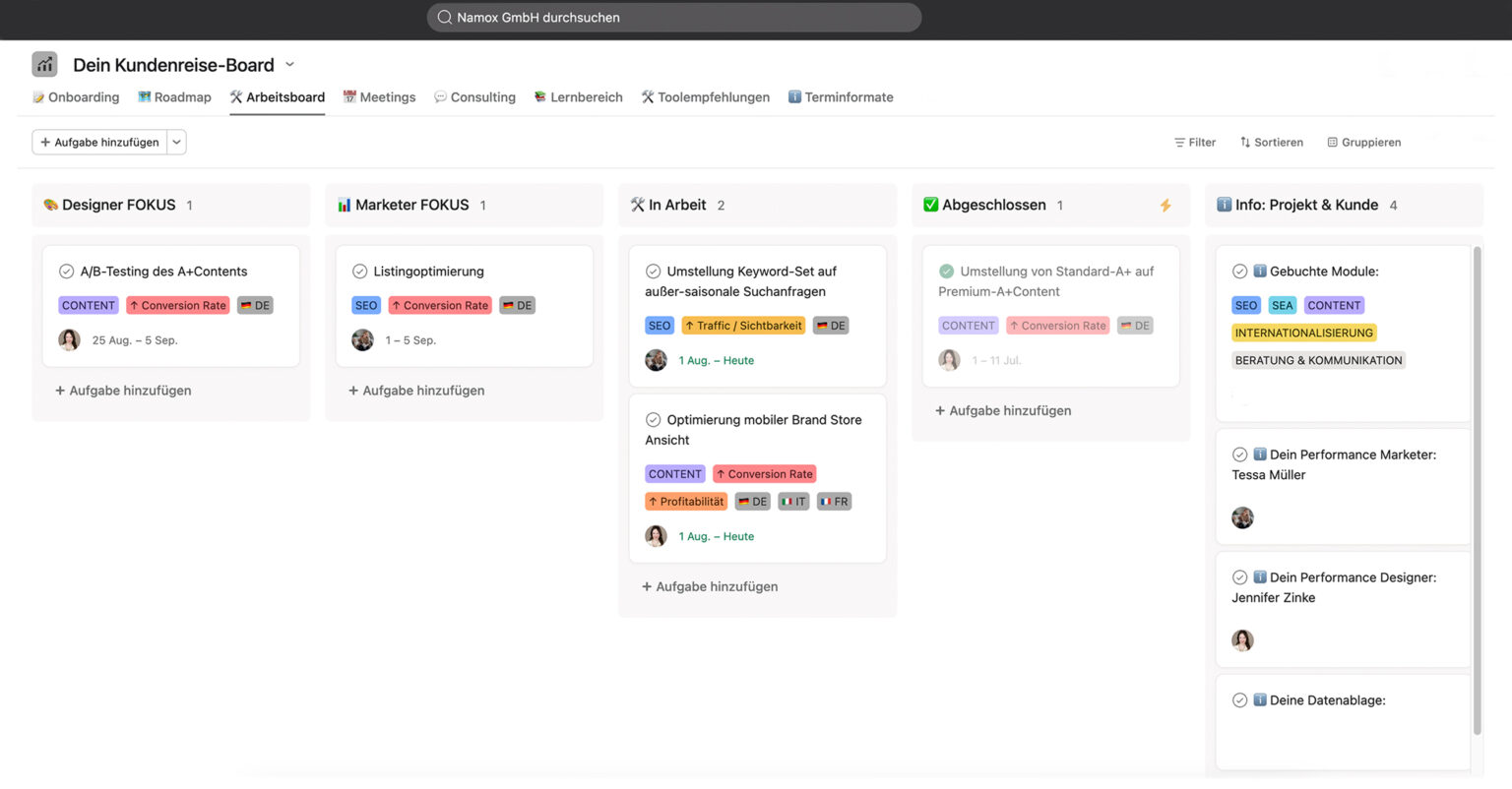Mark the "Listingoptimierung" task complete
Image resolution: width=1512 pixels, height=789 pixels.
(x=358, y=271)
